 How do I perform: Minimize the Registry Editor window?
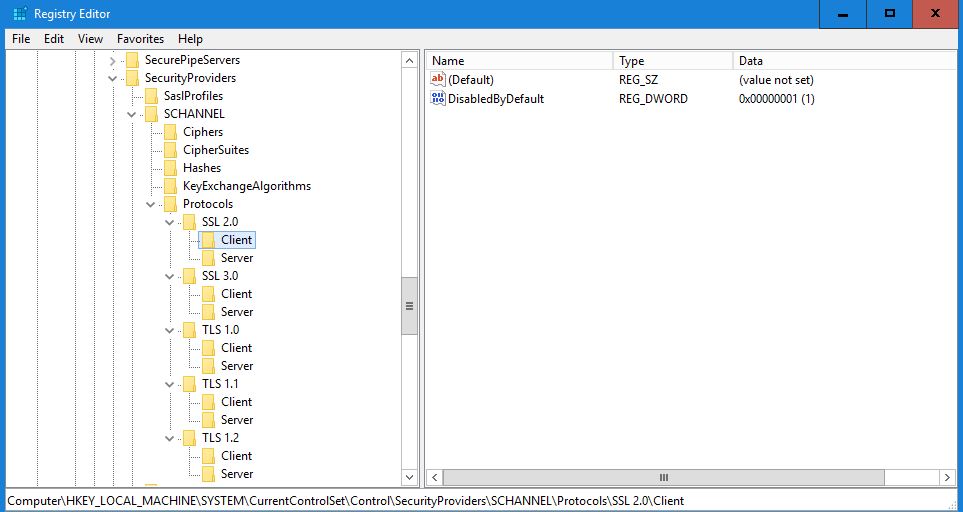coord(843,14)
